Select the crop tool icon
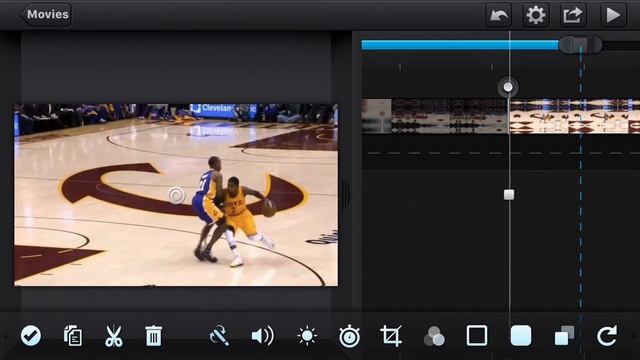Screen dimensions: 640x360 click(391, 336)
